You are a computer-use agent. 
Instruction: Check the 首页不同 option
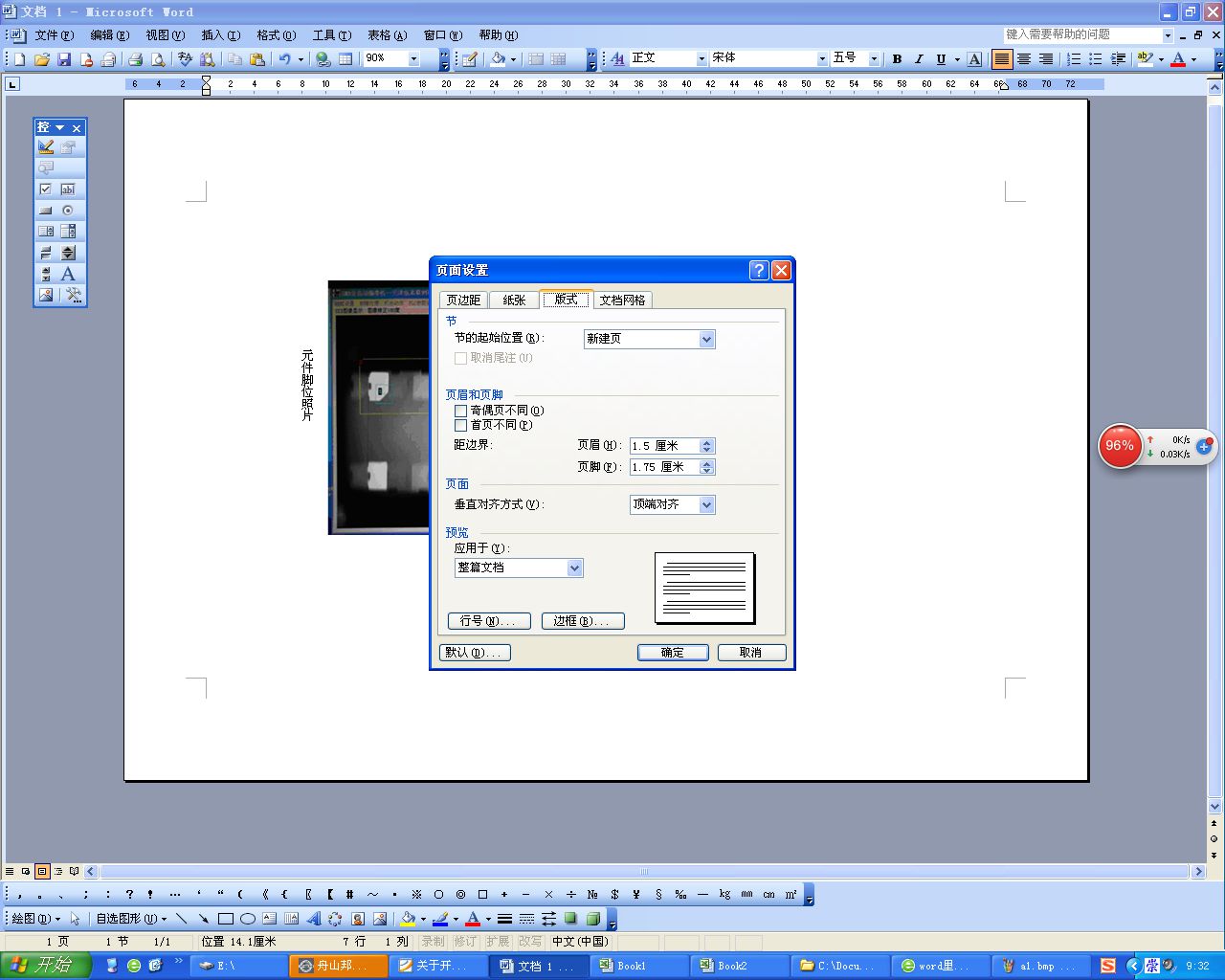(x=460, y=425)
